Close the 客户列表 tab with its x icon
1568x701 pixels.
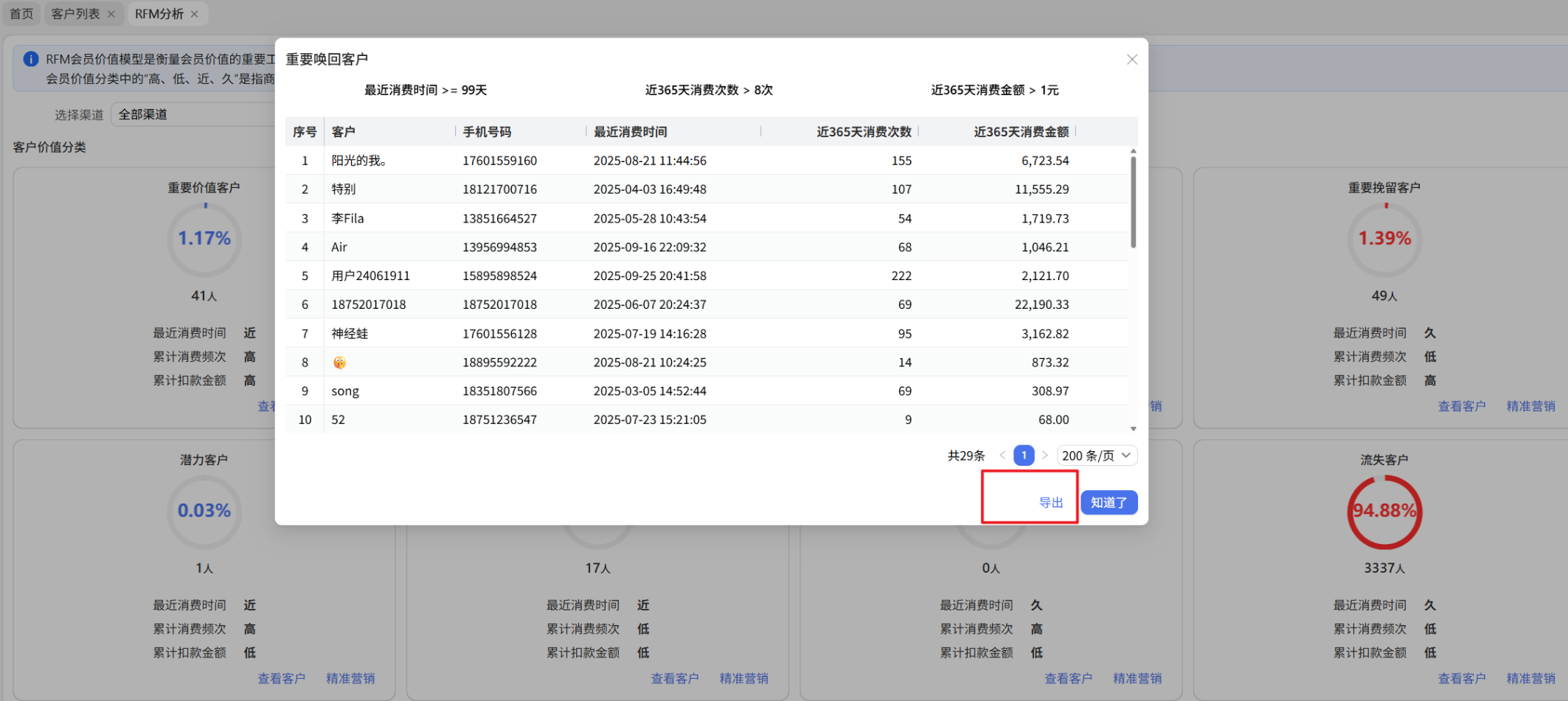pyautogui.click(x=111, y=14)
